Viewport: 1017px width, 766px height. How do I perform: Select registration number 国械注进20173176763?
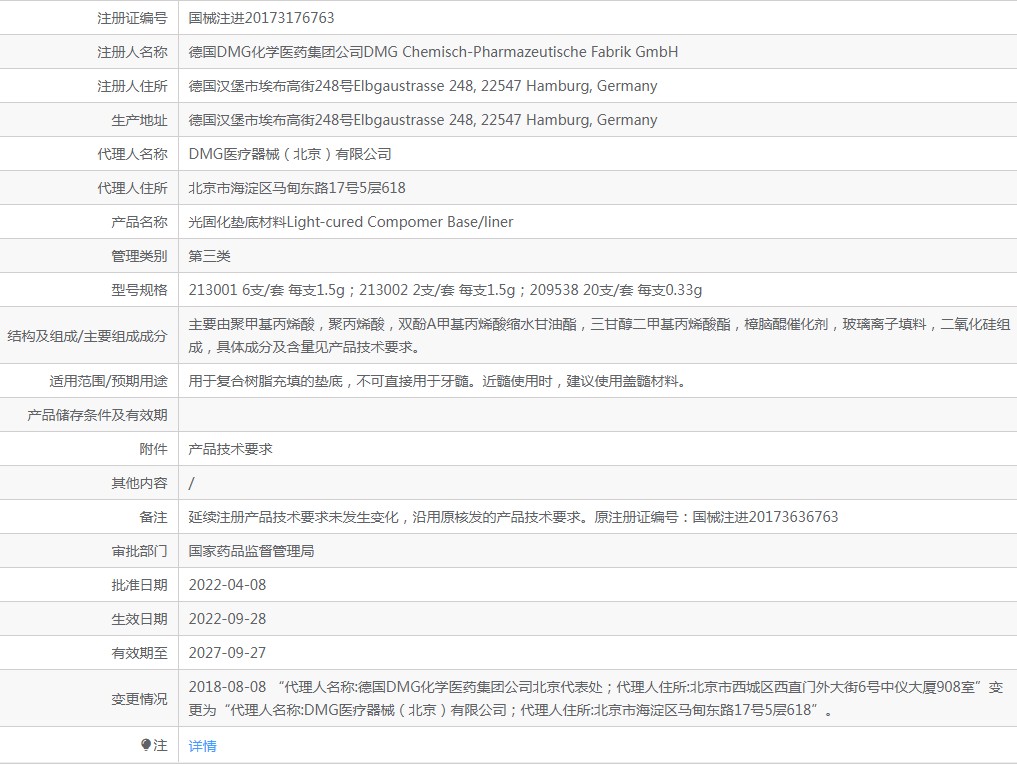[x=261, y=18]
